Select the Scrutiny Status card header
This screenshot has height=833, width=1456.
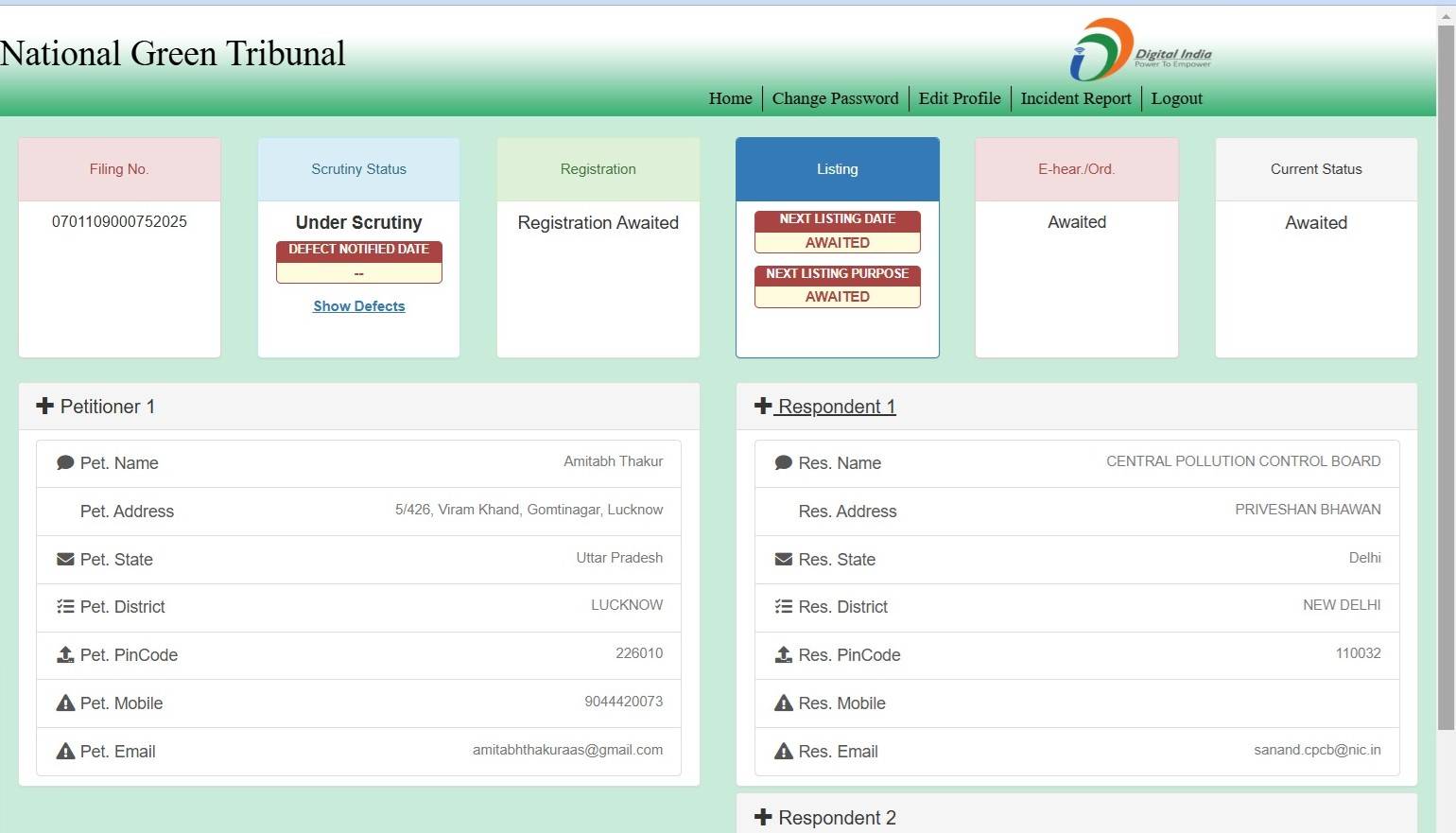359,169
